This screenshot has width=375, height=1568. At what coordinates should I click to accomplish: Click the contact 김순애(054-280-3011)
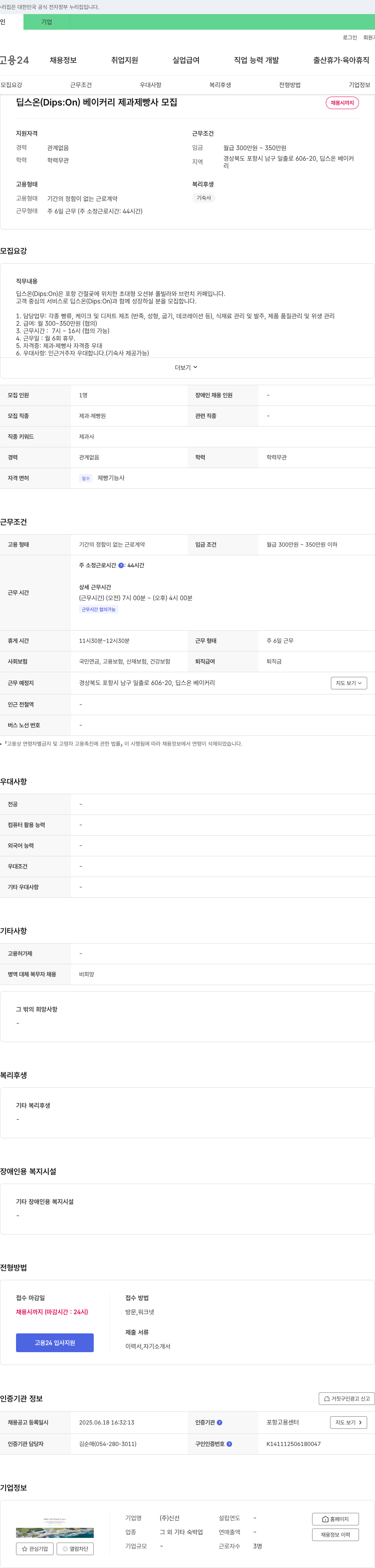[107, 1444]
